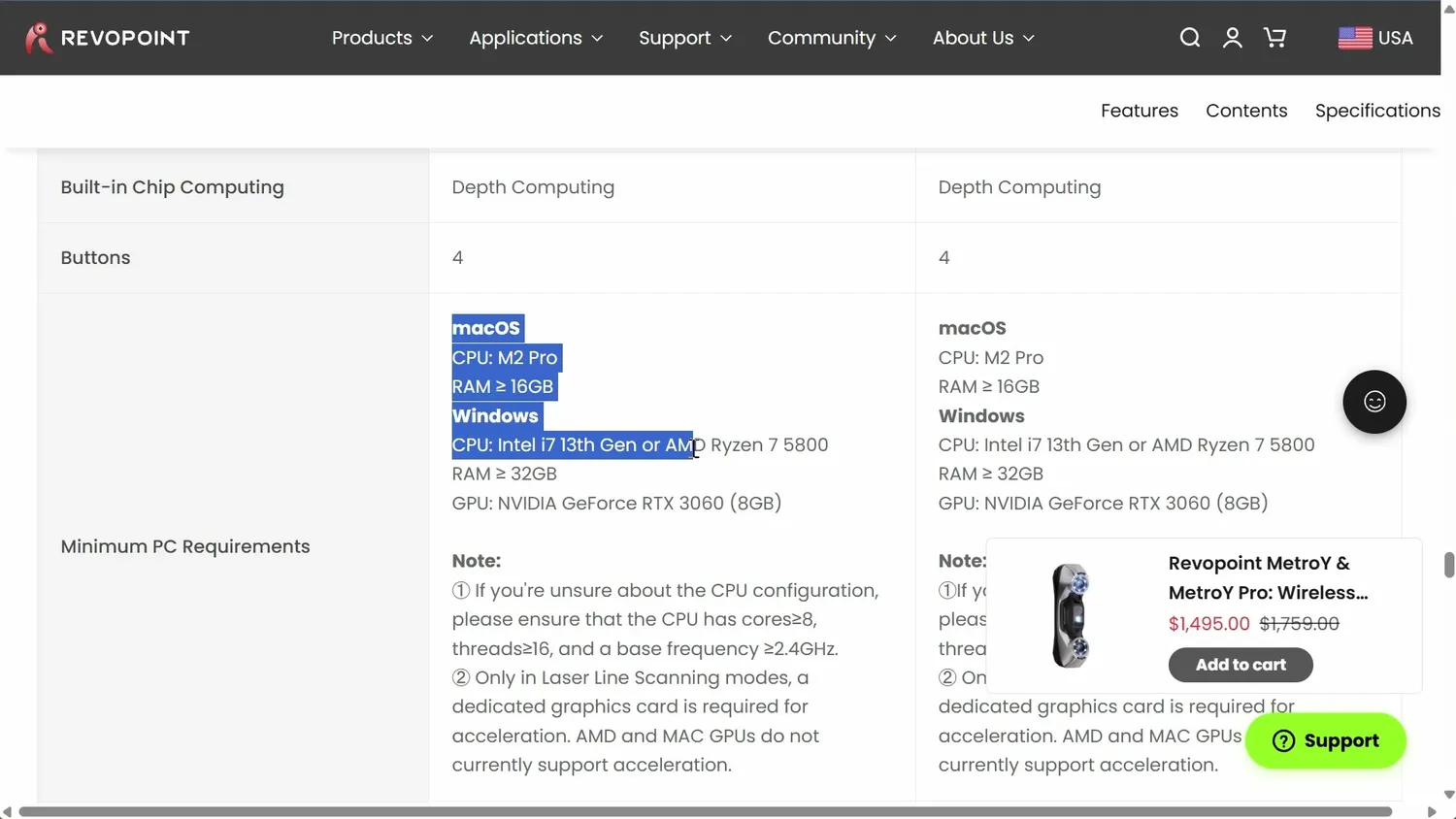Expand the Applications menu
This screenshot has width=1456, height=819.
click(536, 38)
